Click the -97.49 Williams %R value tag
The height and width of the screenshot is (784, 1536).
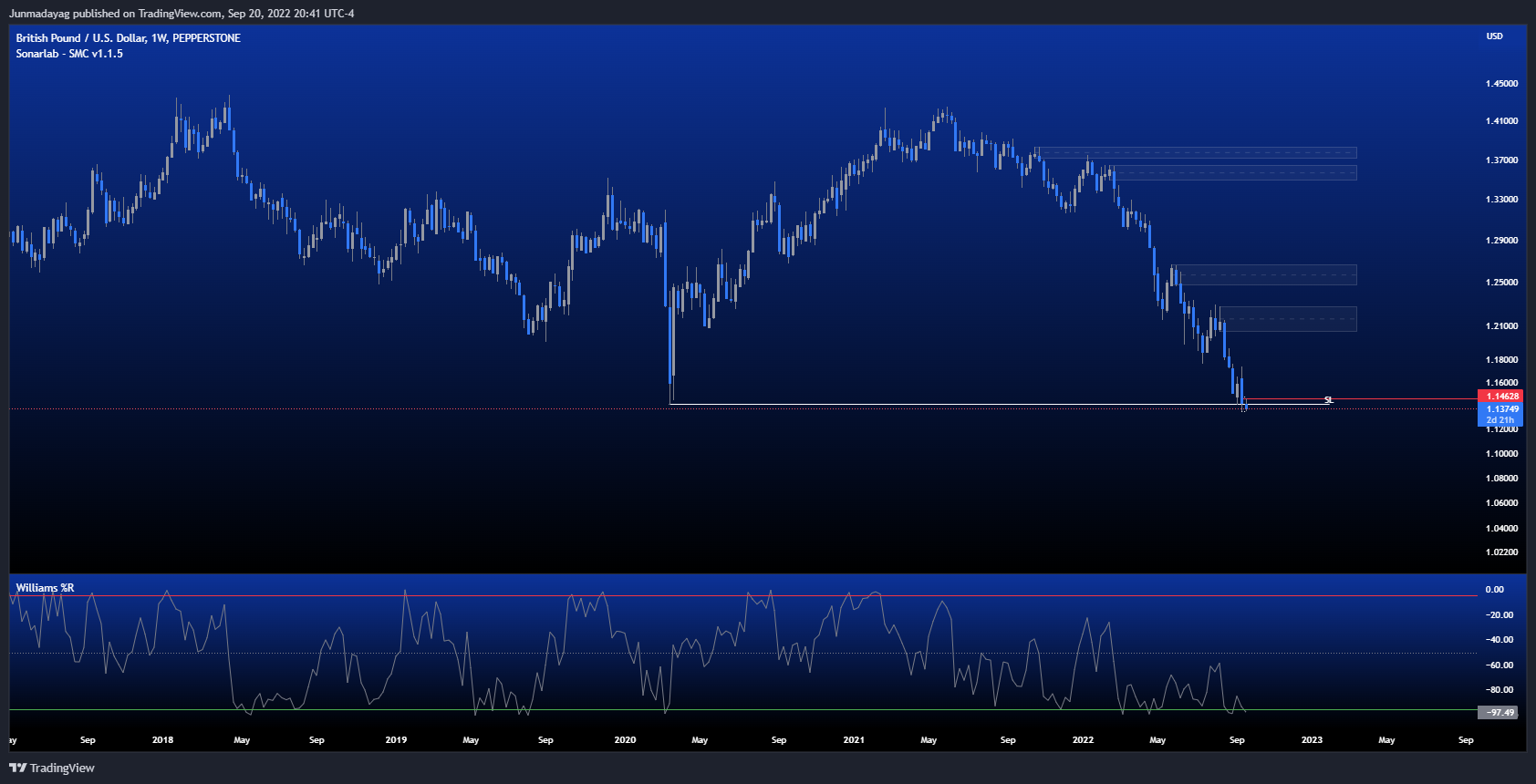click(x=1500, y=713)
